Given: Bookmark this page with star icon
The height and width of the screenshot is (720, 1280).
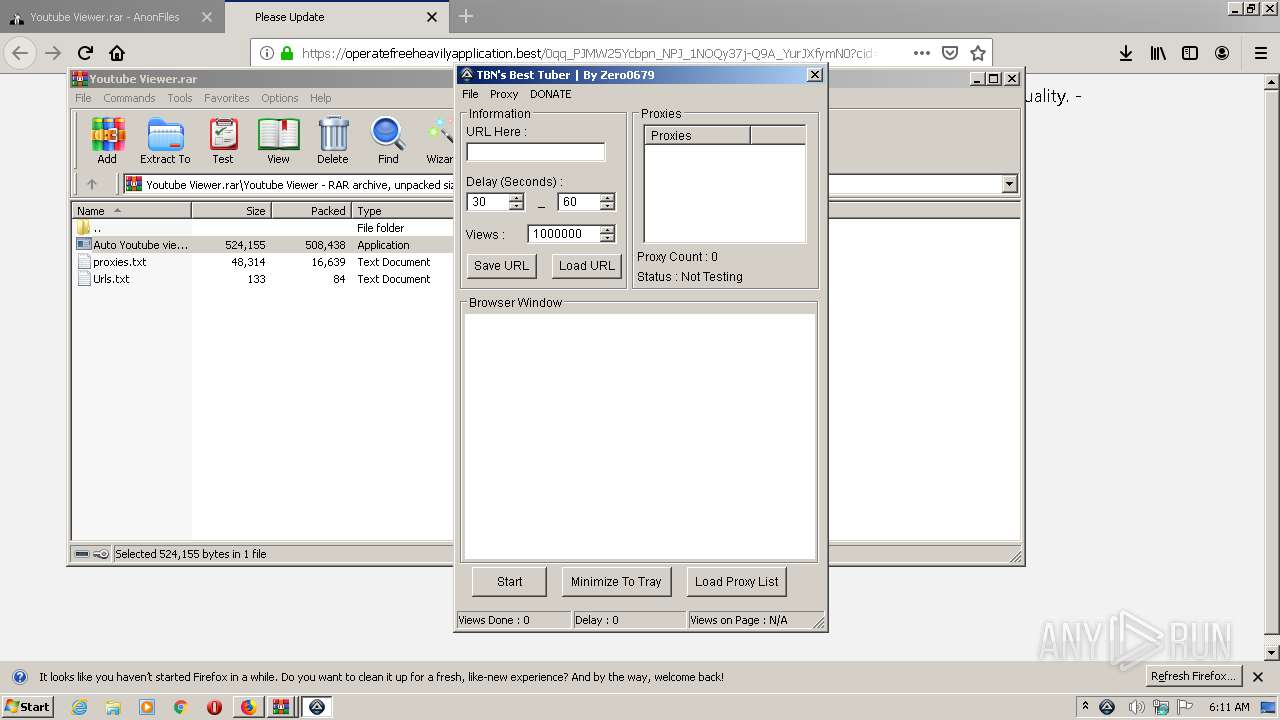Looking at the screenshot, I should [978, 53].
